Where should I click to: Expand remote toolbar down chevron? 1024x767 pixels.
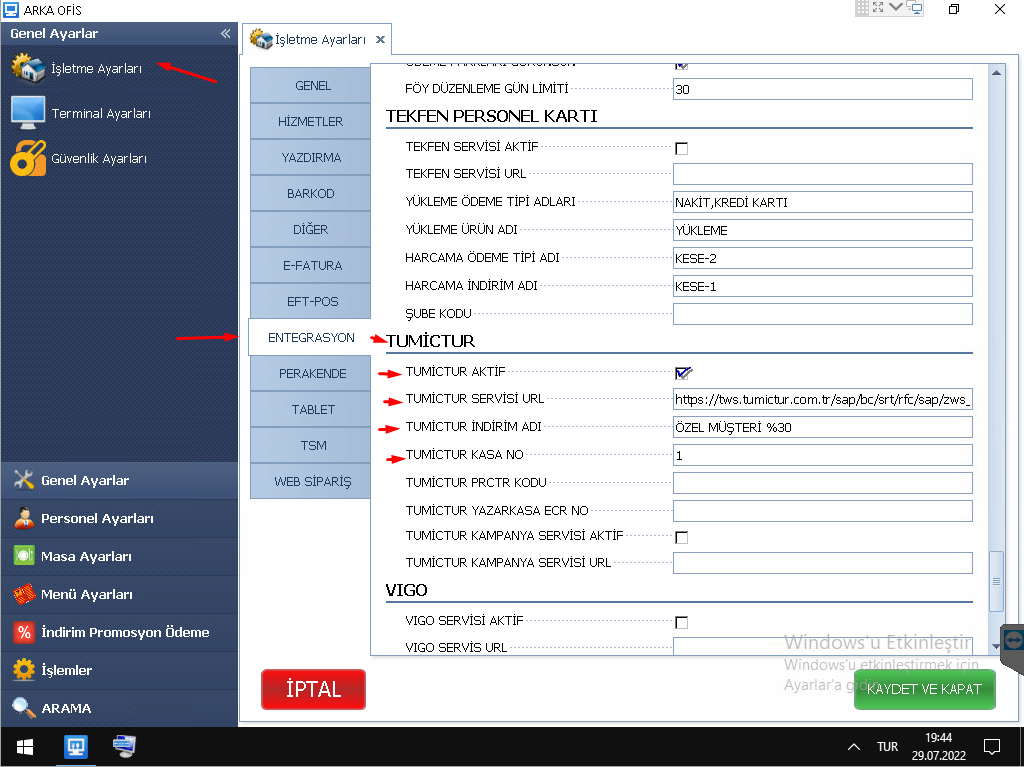pyautogui.click(x=896, y=7)
